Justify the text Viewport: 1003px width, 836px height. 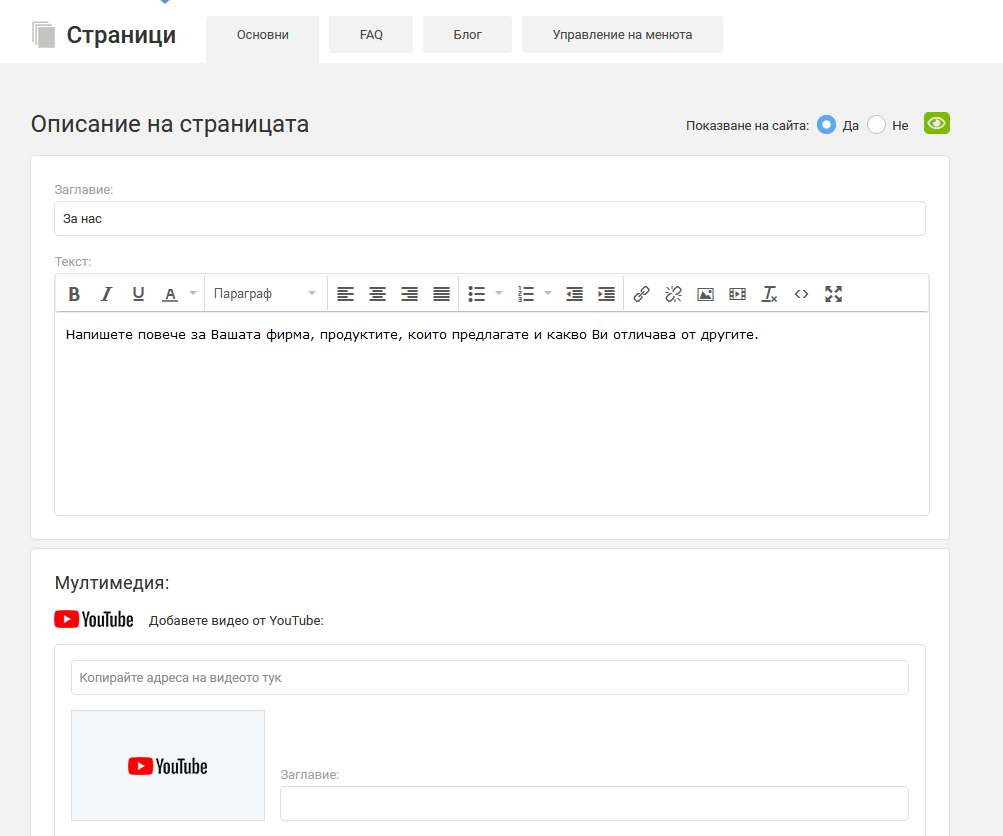[x=441, y=294]
